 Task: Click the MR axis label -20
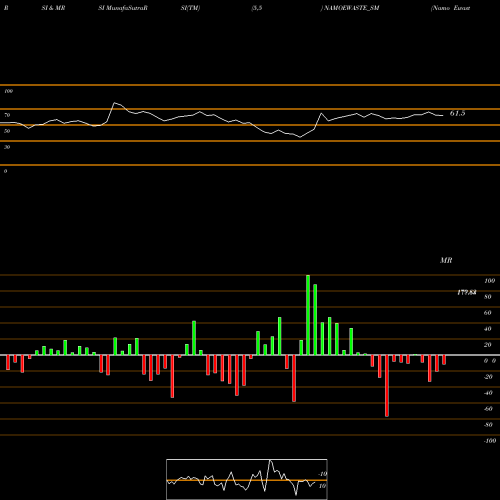488,377
